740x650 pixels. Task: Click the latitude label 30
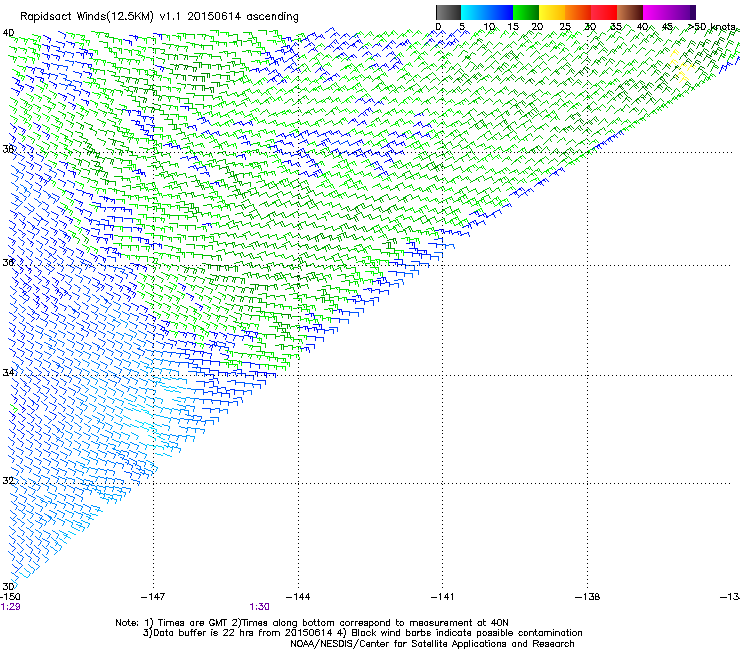click(8, 586)
